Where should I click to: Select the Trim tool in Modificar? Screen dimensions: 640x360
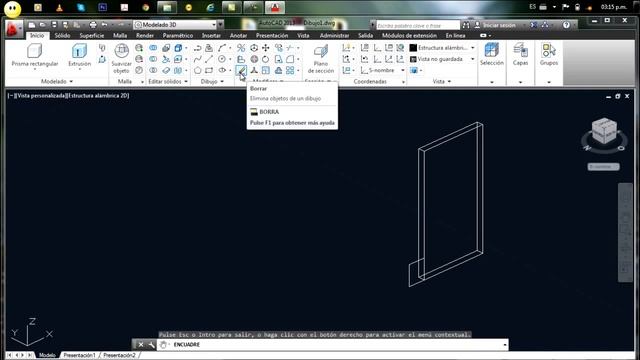290,48
